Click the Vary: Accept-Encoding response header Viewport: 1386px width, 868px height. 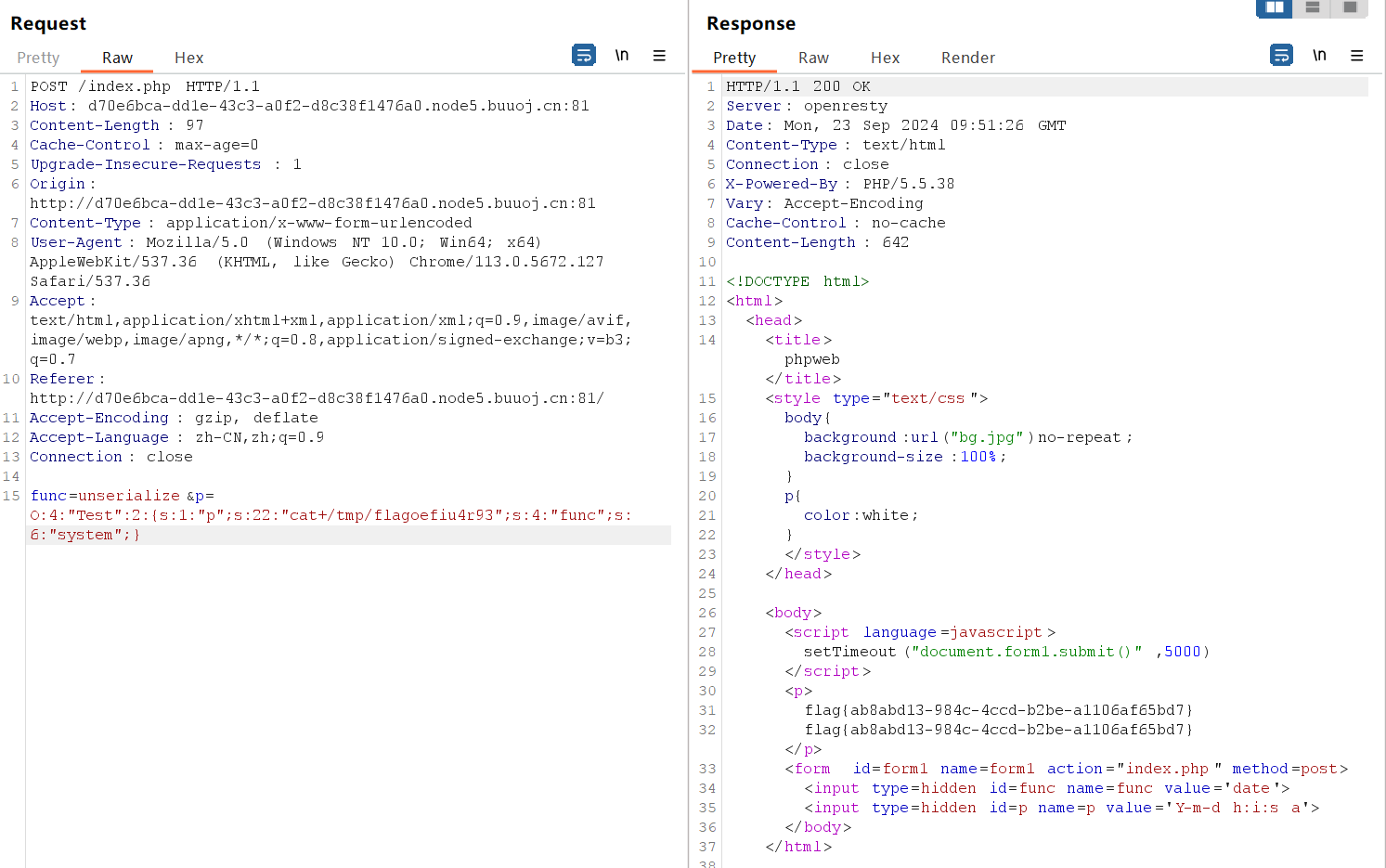(x=824, y=203)
